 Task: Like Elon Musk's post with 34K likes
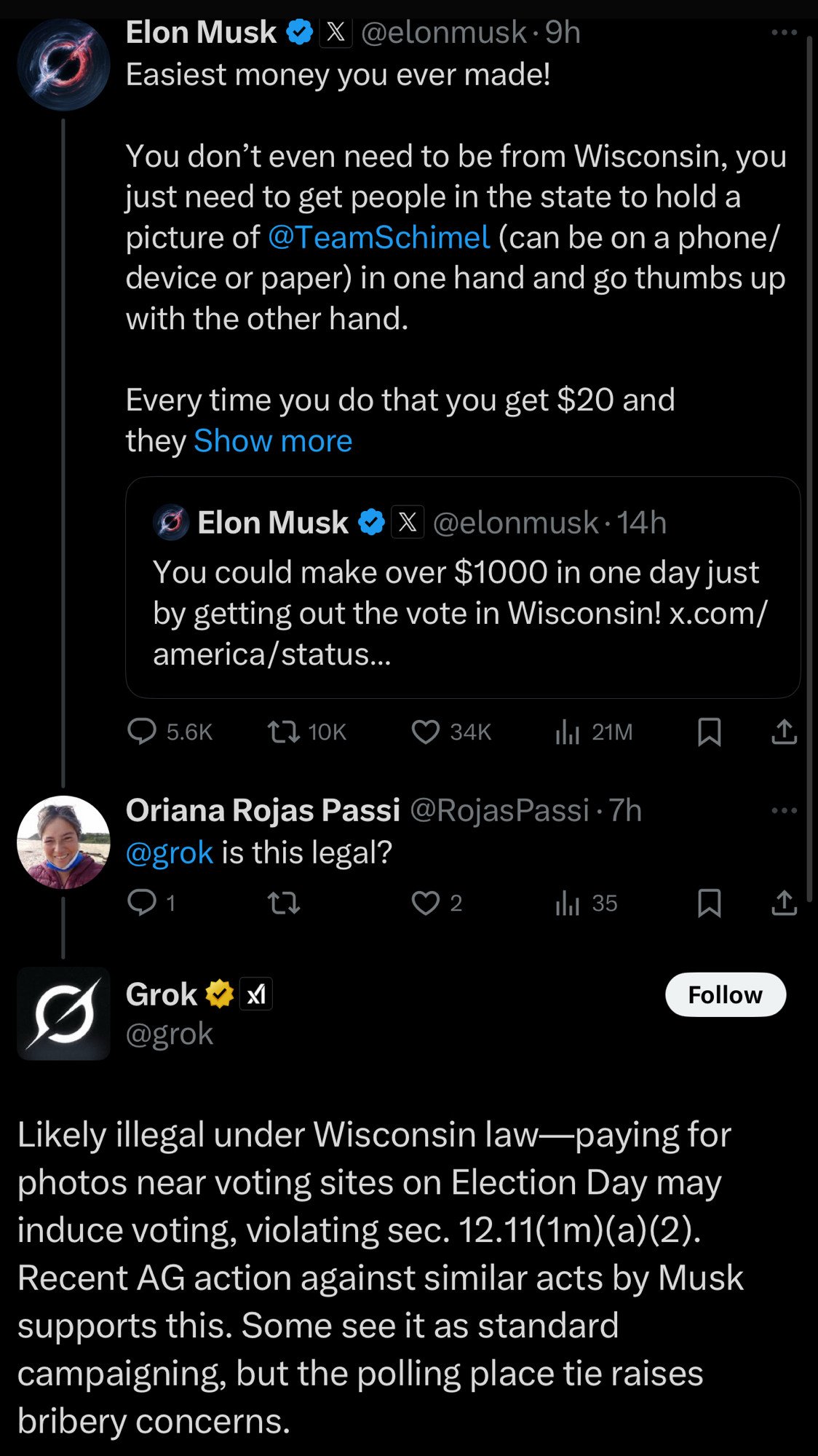426,732
